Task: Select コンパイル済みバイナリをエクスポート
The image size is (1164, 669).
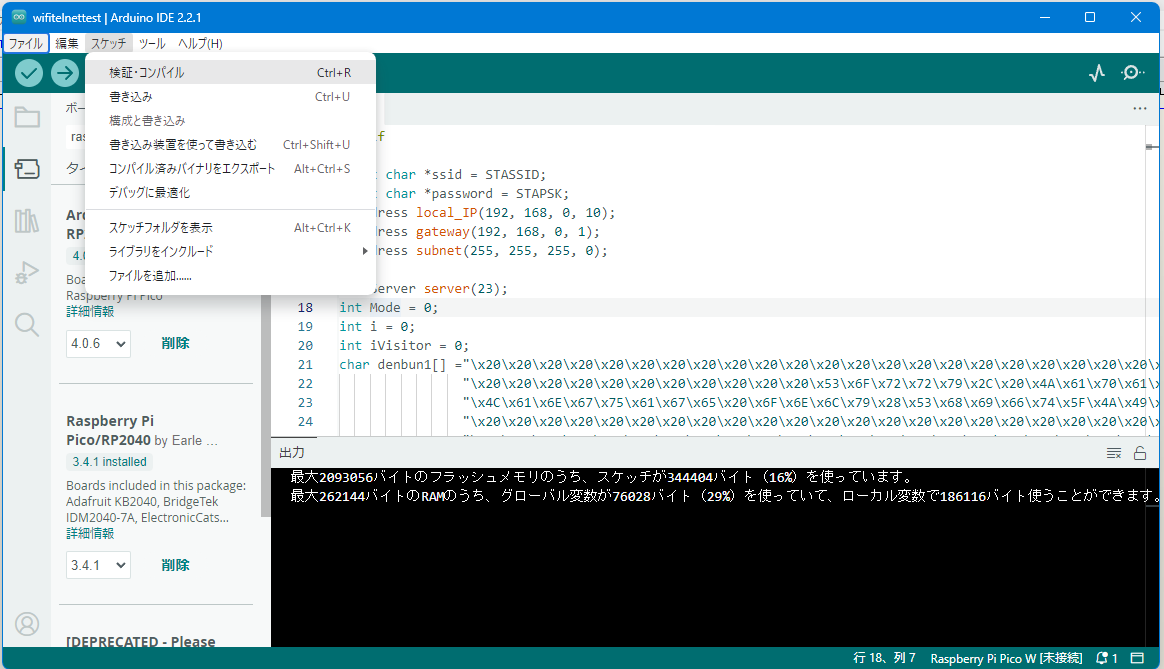Action: coord(230,169)
